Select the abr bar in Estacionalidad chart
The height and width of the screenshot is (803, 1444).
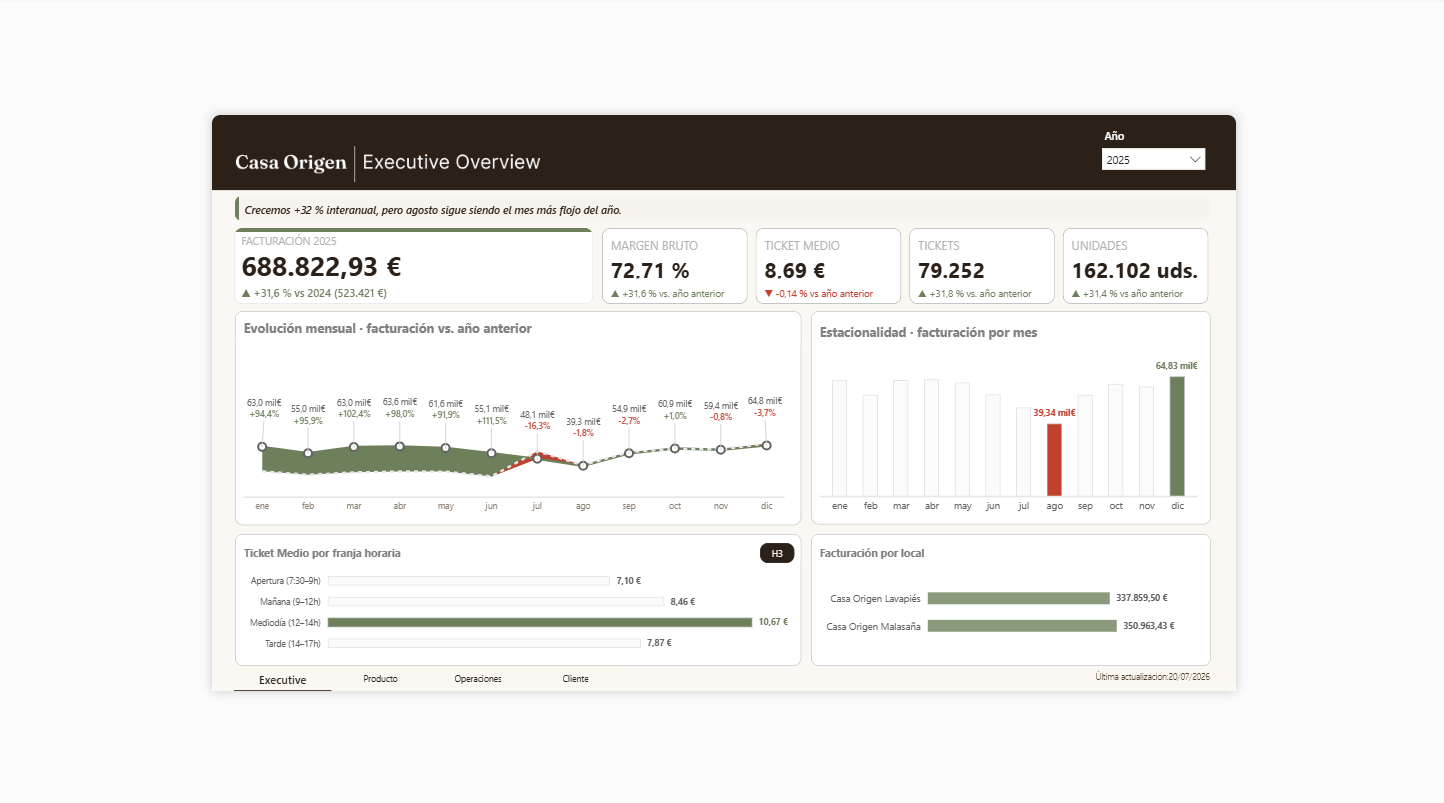click(931, 437)
